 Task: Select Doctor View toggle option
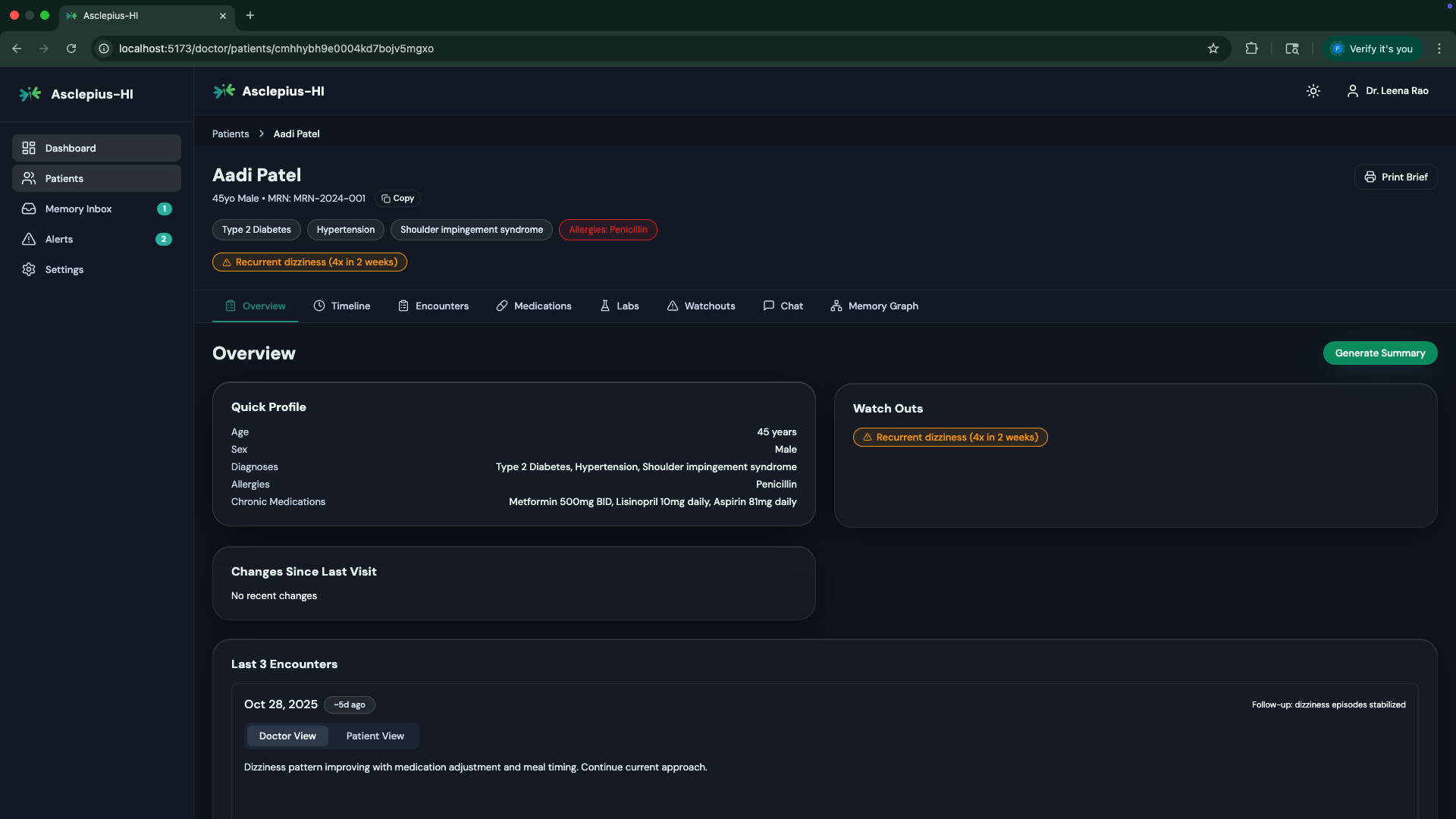(287, 736)
